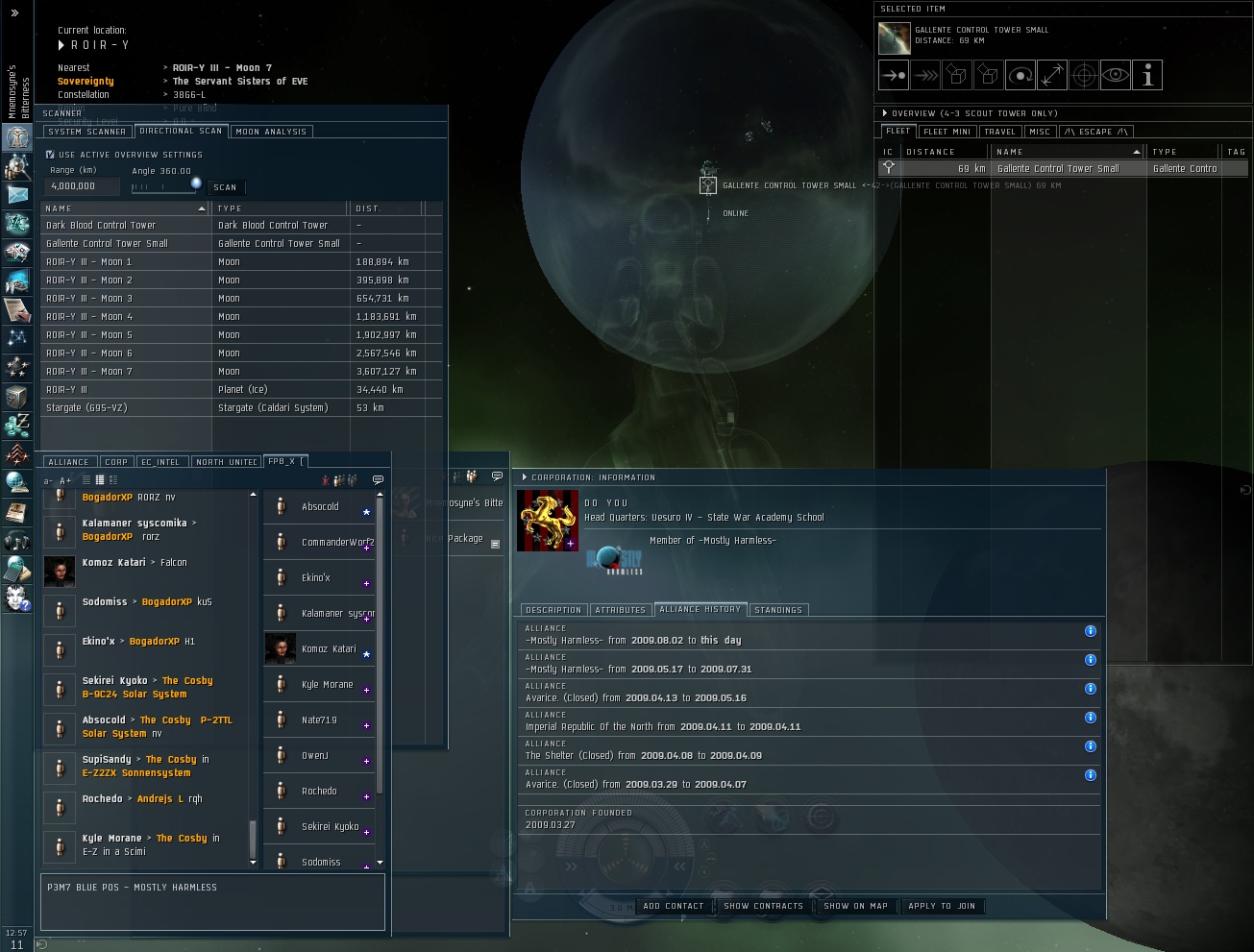Image resolution: width=1254 pixels, height=952 pixels.
Task: Open the Description tab in corporation info
Action: click(553, 610)
